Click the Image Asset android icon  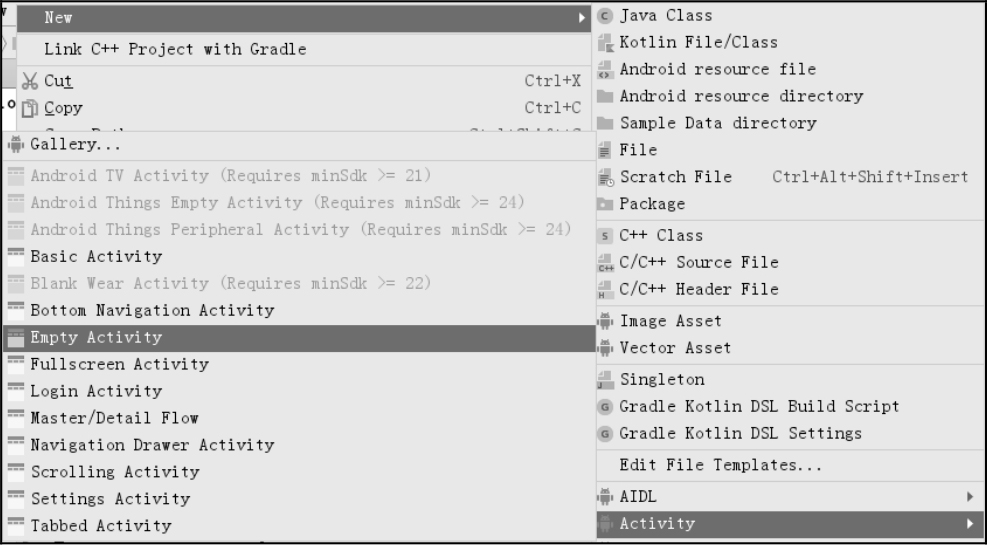[604, 321]
